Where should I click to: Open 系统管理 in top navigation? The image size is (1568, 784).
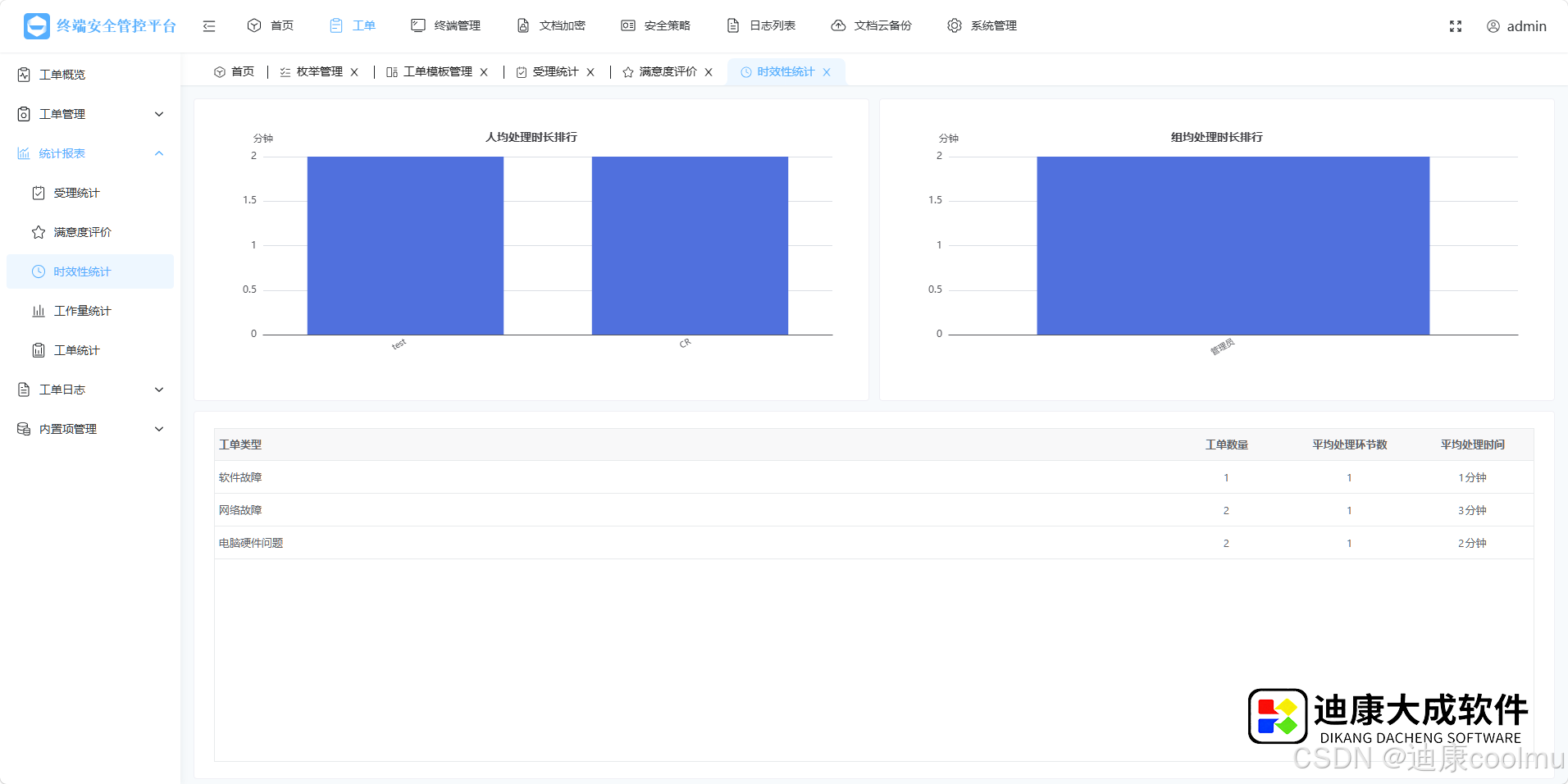[x=982, y=25]
